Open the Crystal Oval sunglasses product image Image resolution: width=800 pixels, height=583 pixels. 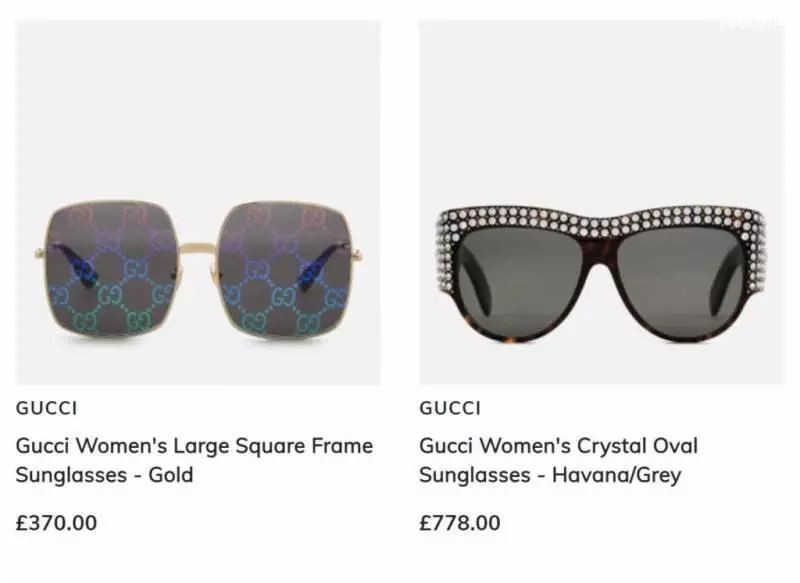[602, 202]
